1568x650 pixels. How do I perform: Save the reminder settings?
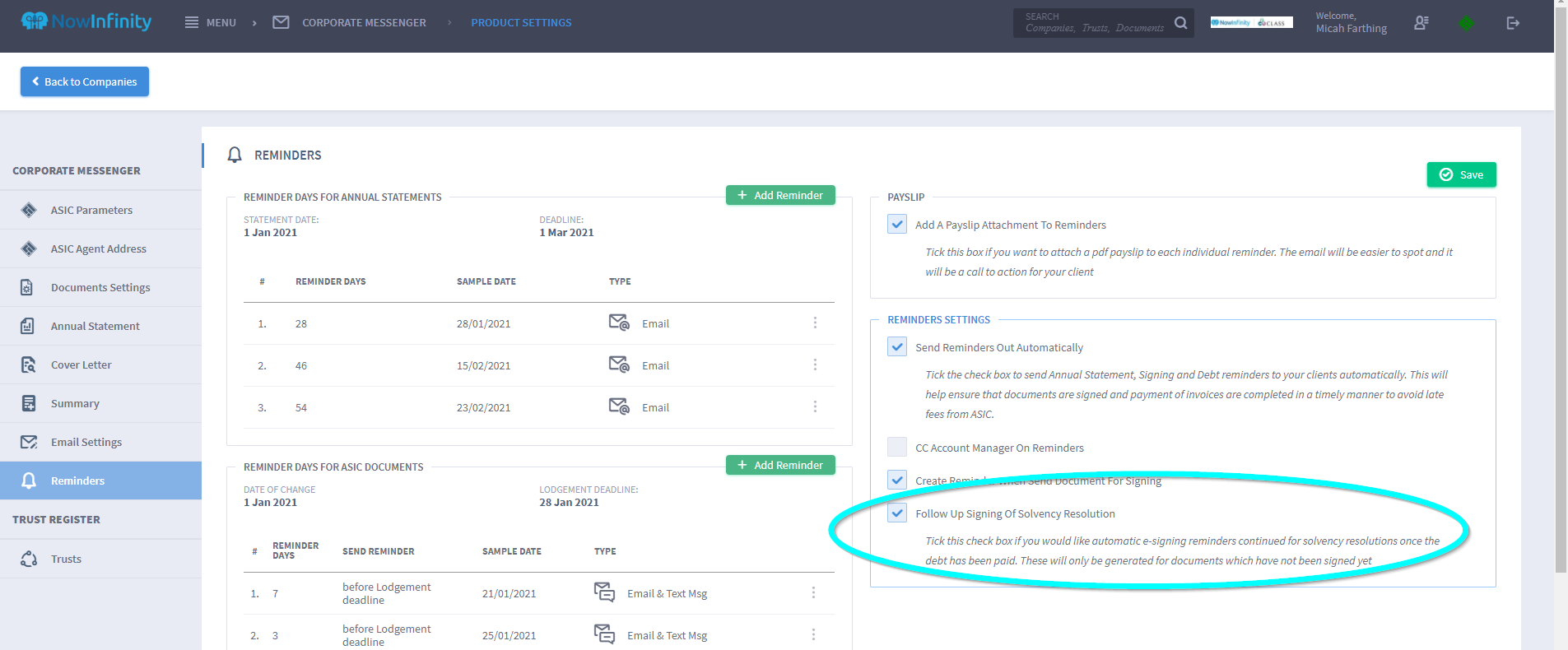[1461, 174]
